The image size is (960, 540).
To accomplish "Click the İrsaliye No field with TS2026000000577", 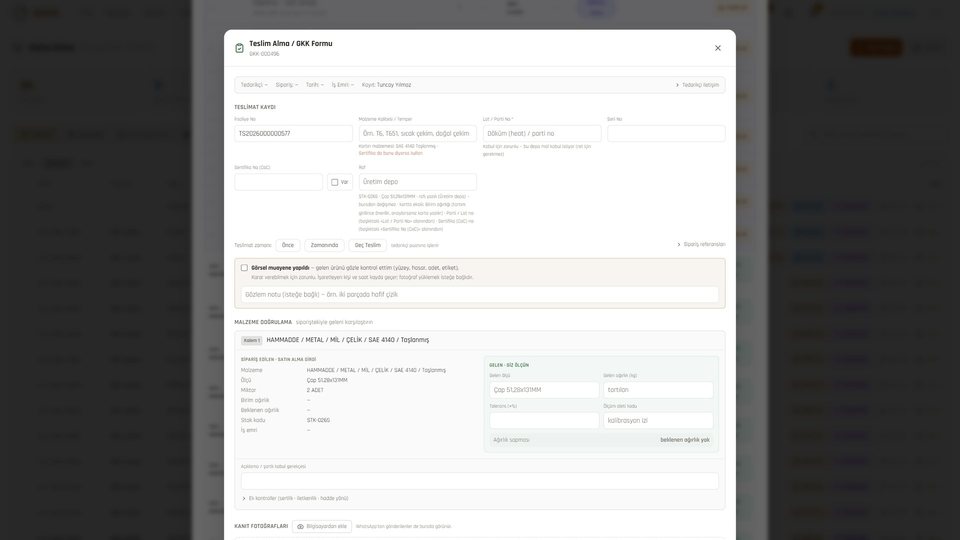I will [x=293, y=133].
